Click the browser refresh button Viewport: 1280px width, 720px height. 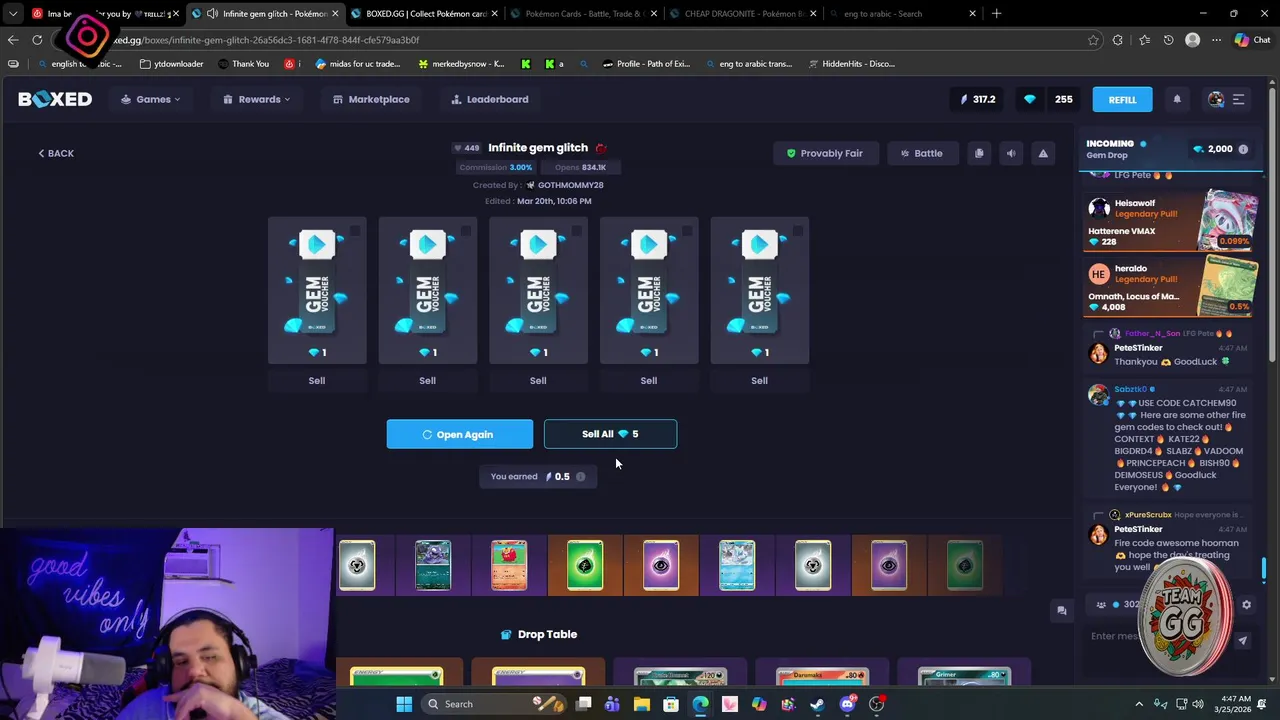coord(37,40)
